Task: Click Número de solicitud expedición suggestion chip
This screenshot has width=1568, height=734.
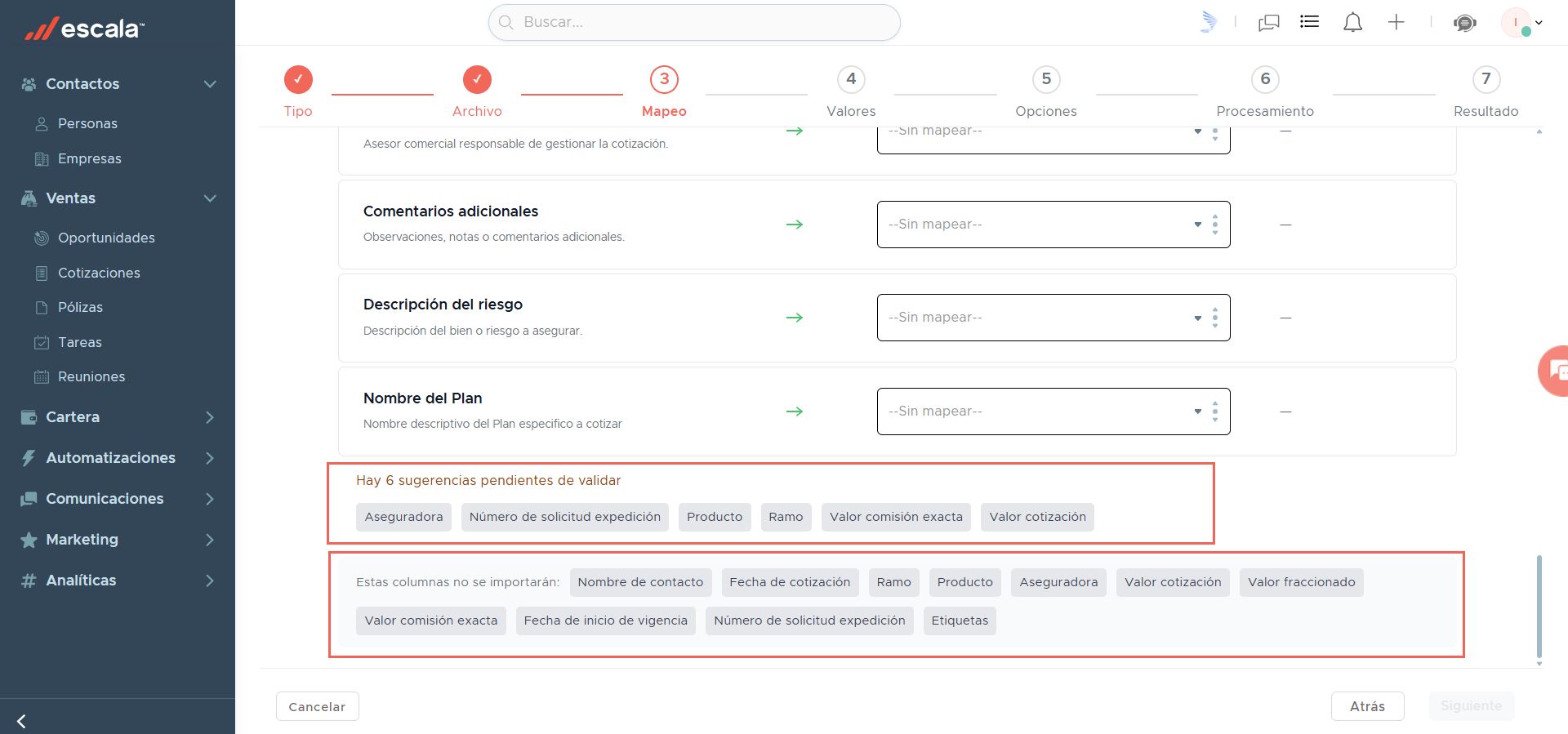Action: click(x=565, y=517)
